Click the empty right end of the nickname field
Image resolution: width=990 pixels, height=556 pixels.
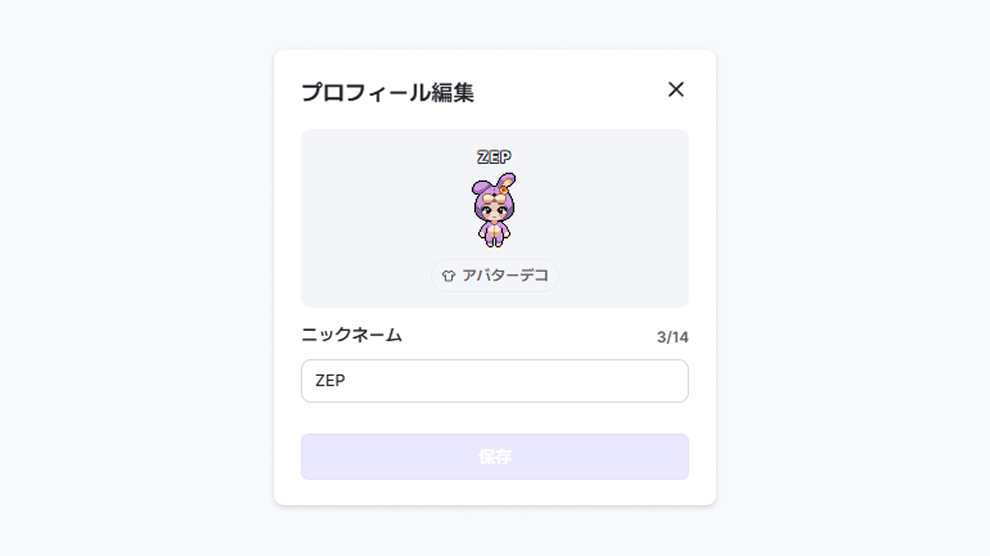[631, 381]
